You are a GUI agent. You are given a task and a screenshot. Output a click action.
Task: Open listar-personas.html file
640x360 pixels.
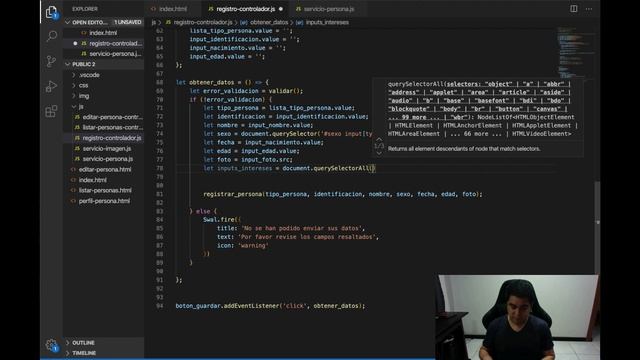click(x=105, y=190)
